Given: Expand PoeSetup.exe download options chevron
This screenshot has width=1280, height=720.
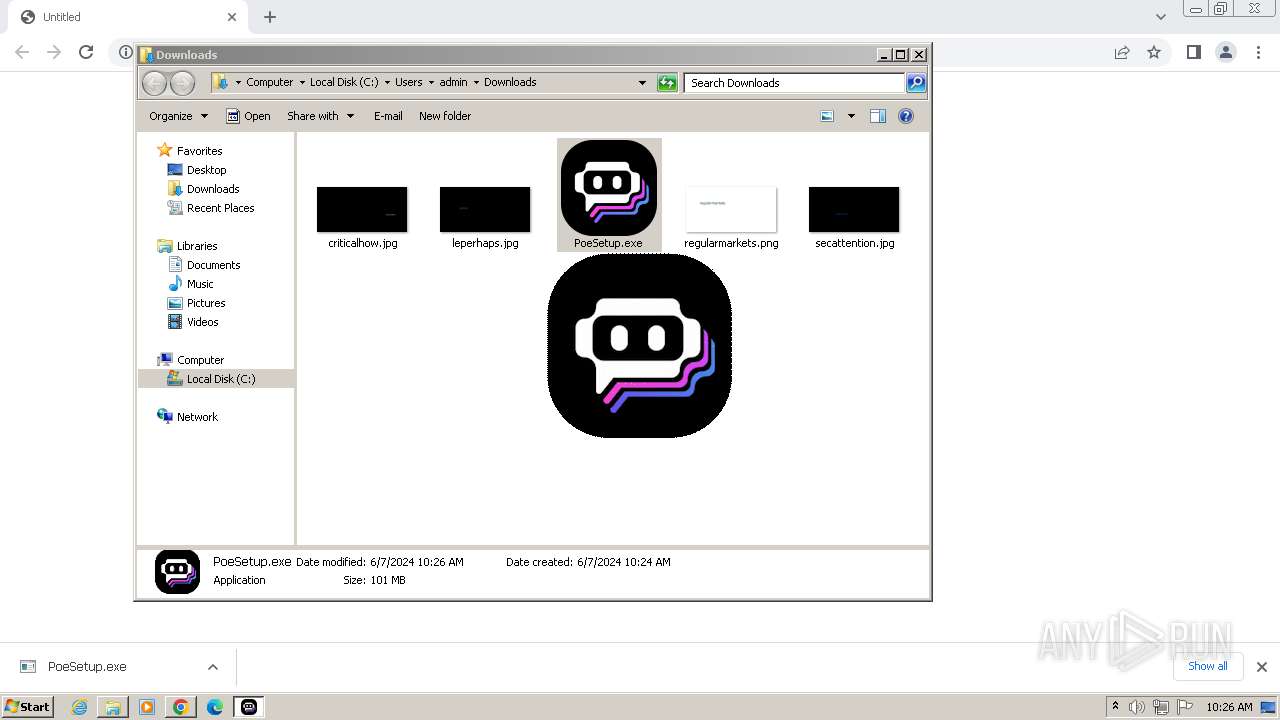Looking at the screenshot, I should (213, 667).
